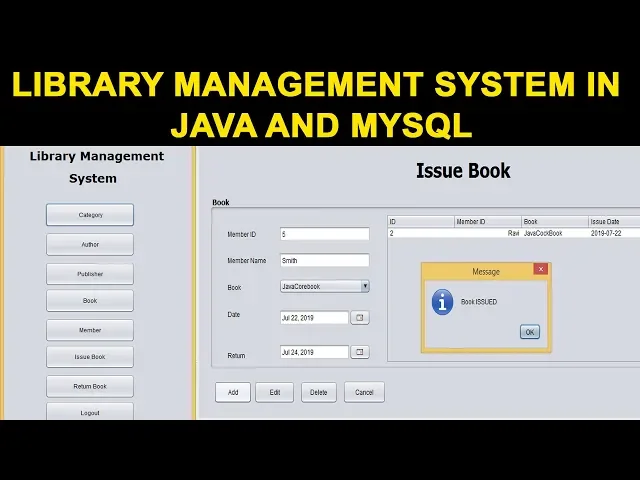The height and width of the screenshot is (480, 640).
Task: Select Issue Book in the sidebar
Action: 90,357
